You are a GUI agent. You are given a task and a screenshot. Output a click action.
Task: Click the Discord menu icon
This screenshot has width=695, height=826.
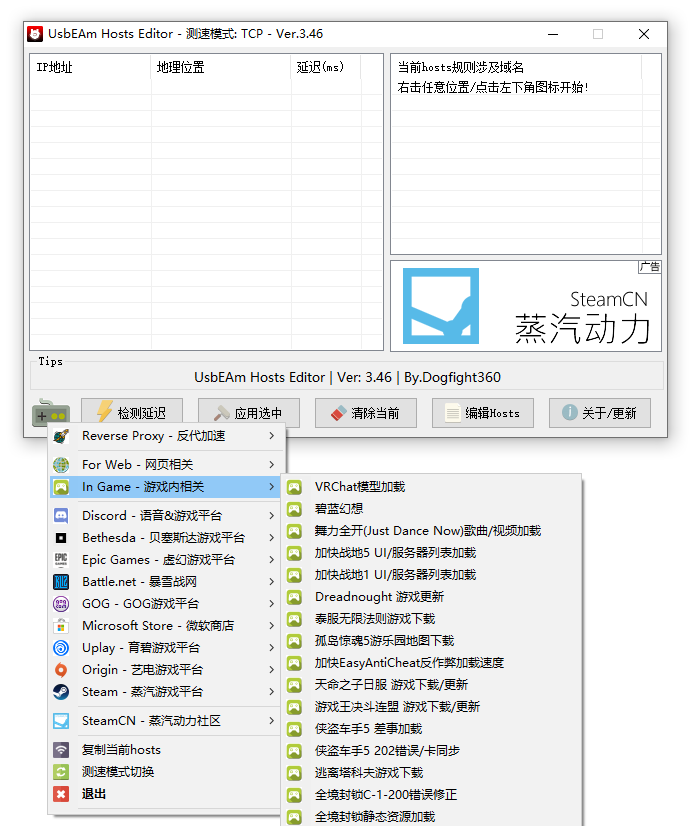pyautogui.click(x=61, y=515)
